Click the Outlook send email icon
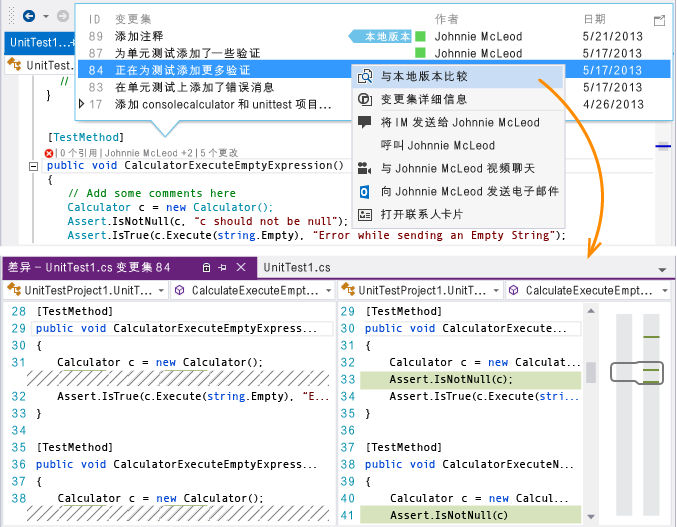 [x=366, y=191]
